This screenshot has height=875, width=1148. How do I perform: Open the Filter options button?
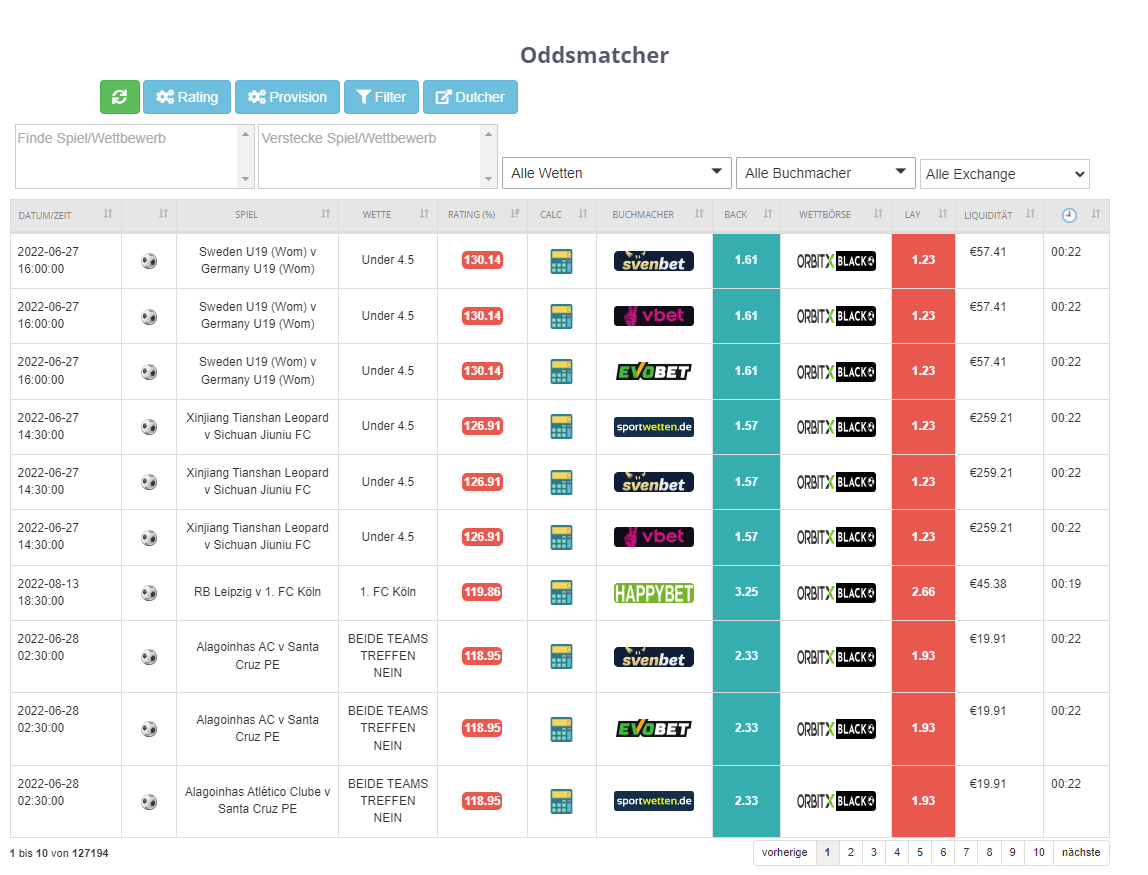pyautogui.click(x=381, y=97)
